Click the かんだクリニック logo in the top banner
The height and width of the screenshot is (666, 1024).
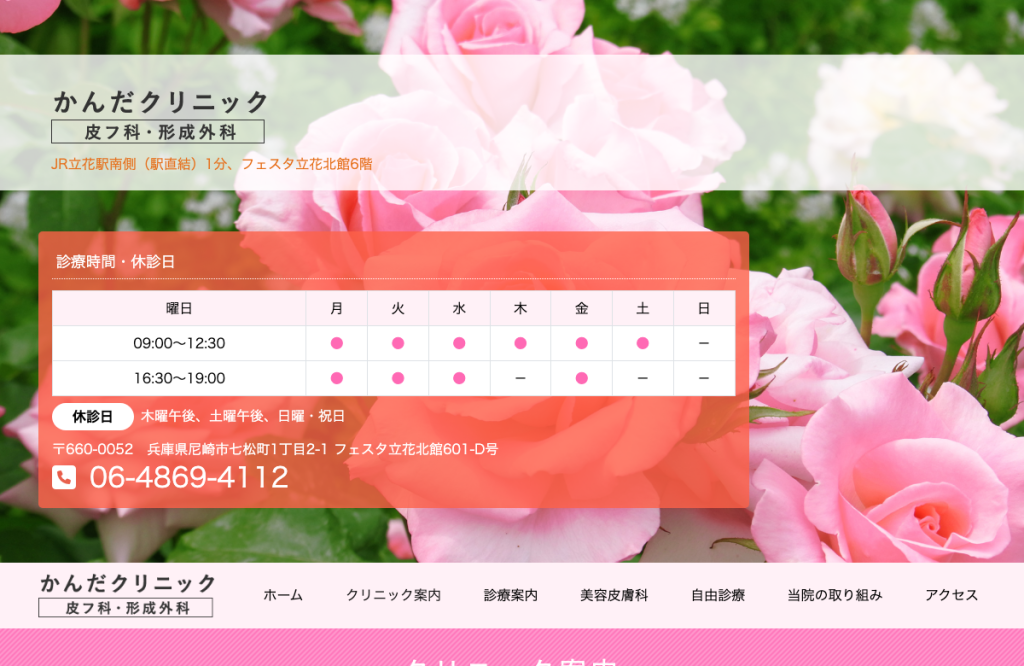[x=159, y=116]
